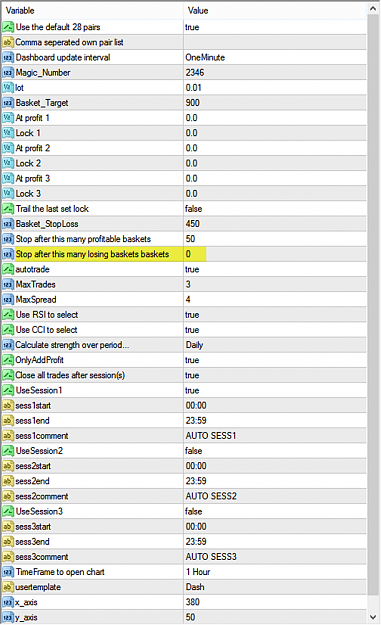This screenshot has height=625, width=381.
Task: Click the integer icon beside y_axis
Action: (8, 617)
